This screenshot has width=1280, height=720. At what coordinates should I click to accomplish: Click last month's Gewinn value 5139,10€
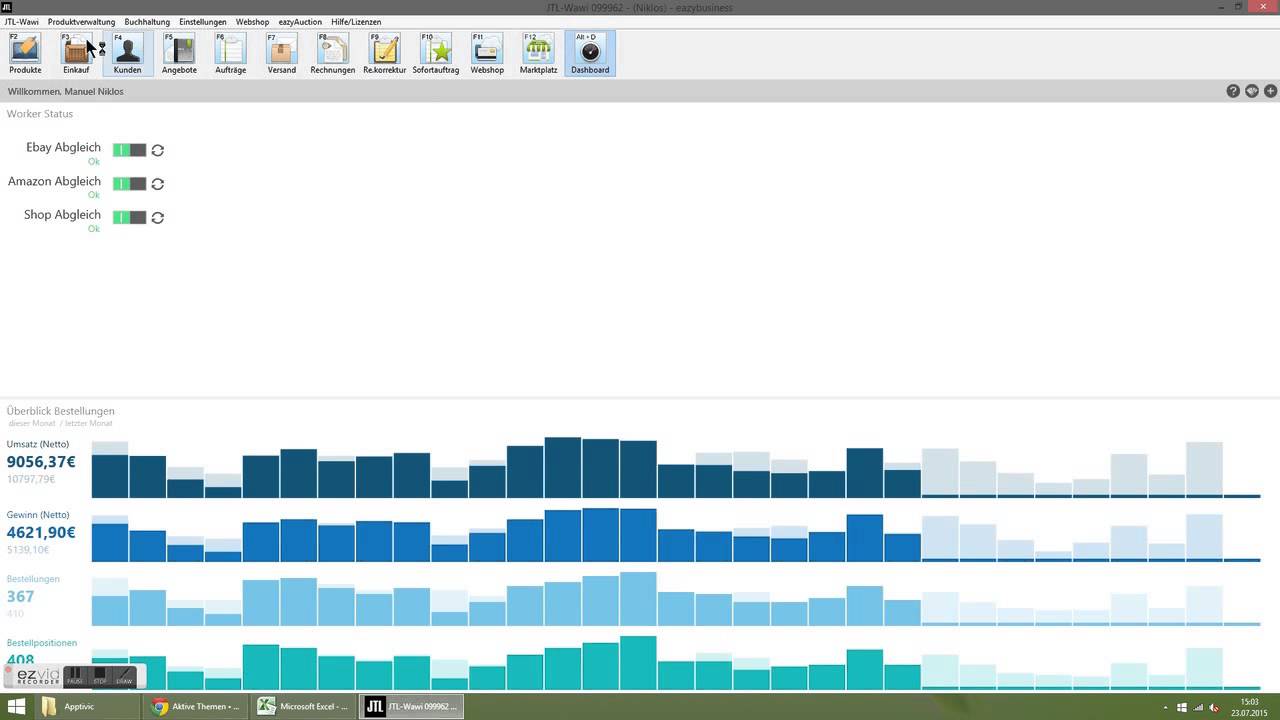coord(28,549)
